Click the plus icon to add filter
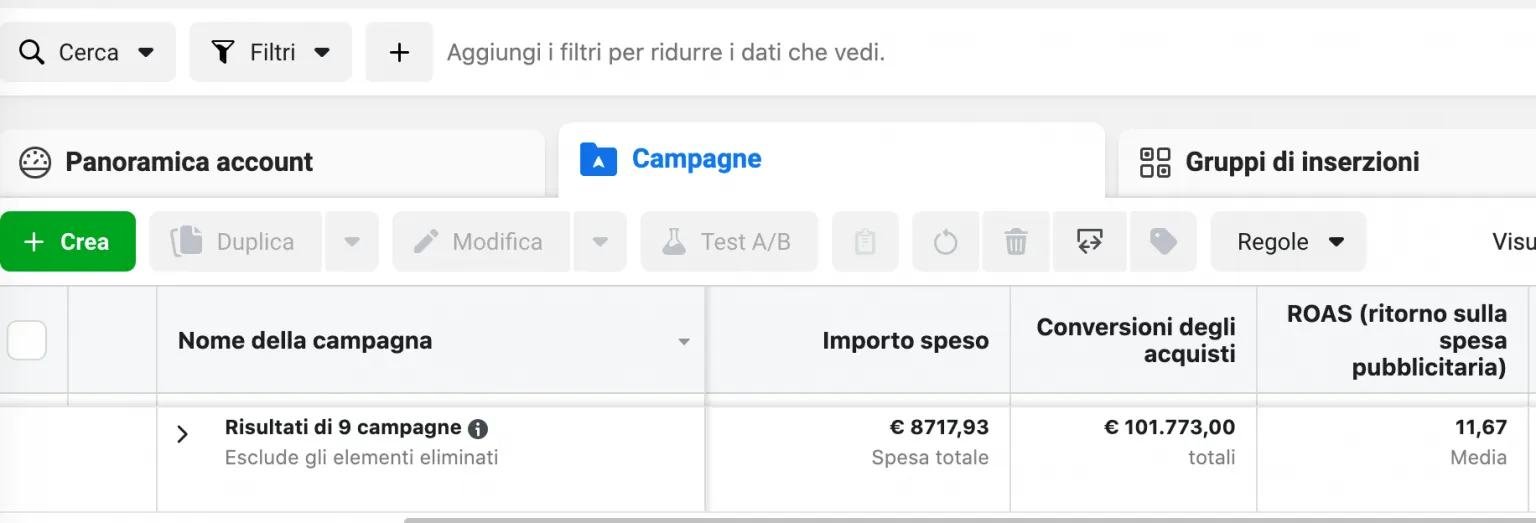 click(399, 52)
